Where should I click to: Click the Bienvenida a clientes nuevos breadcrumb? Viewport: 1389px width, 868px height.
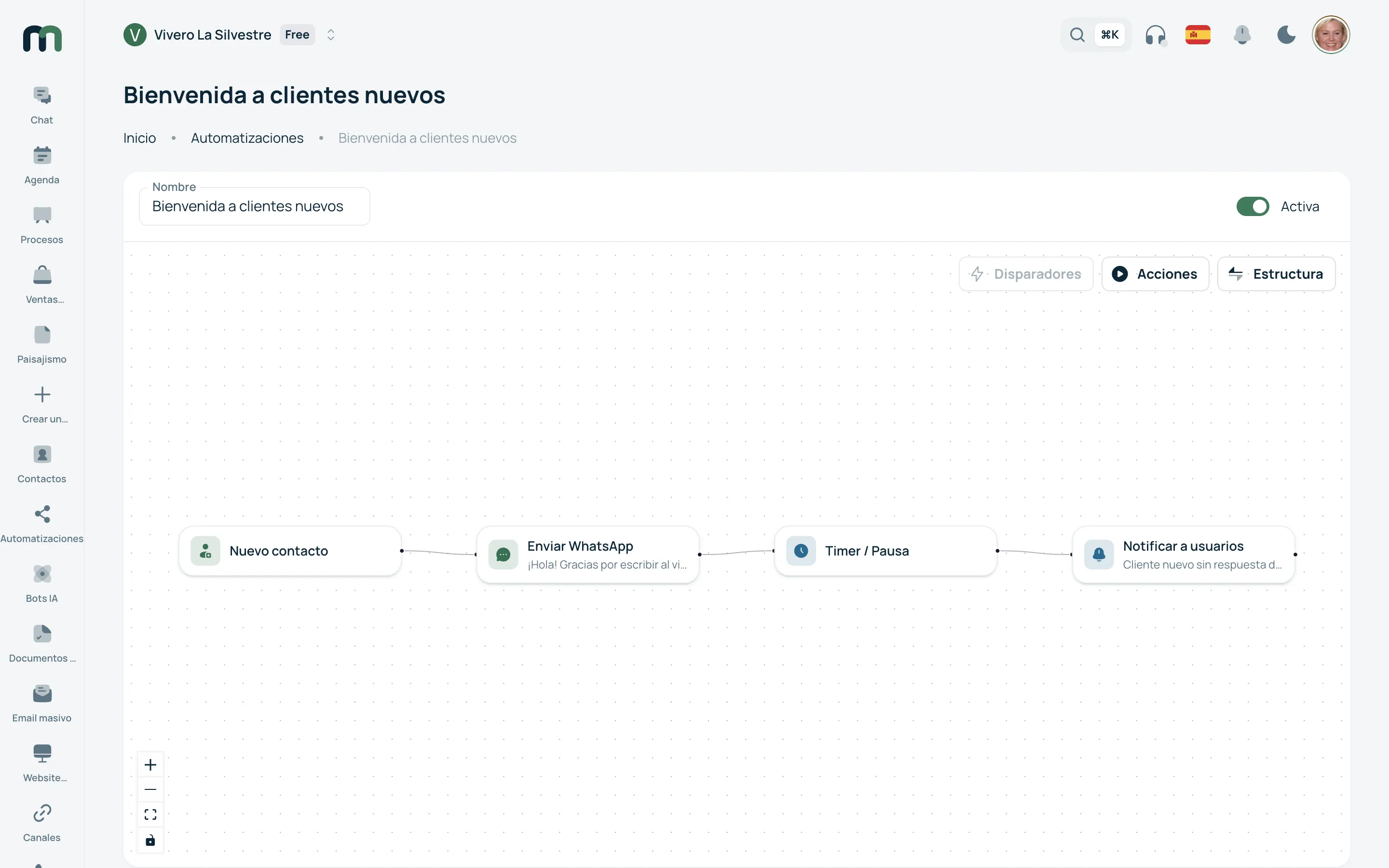pos(427,138)
